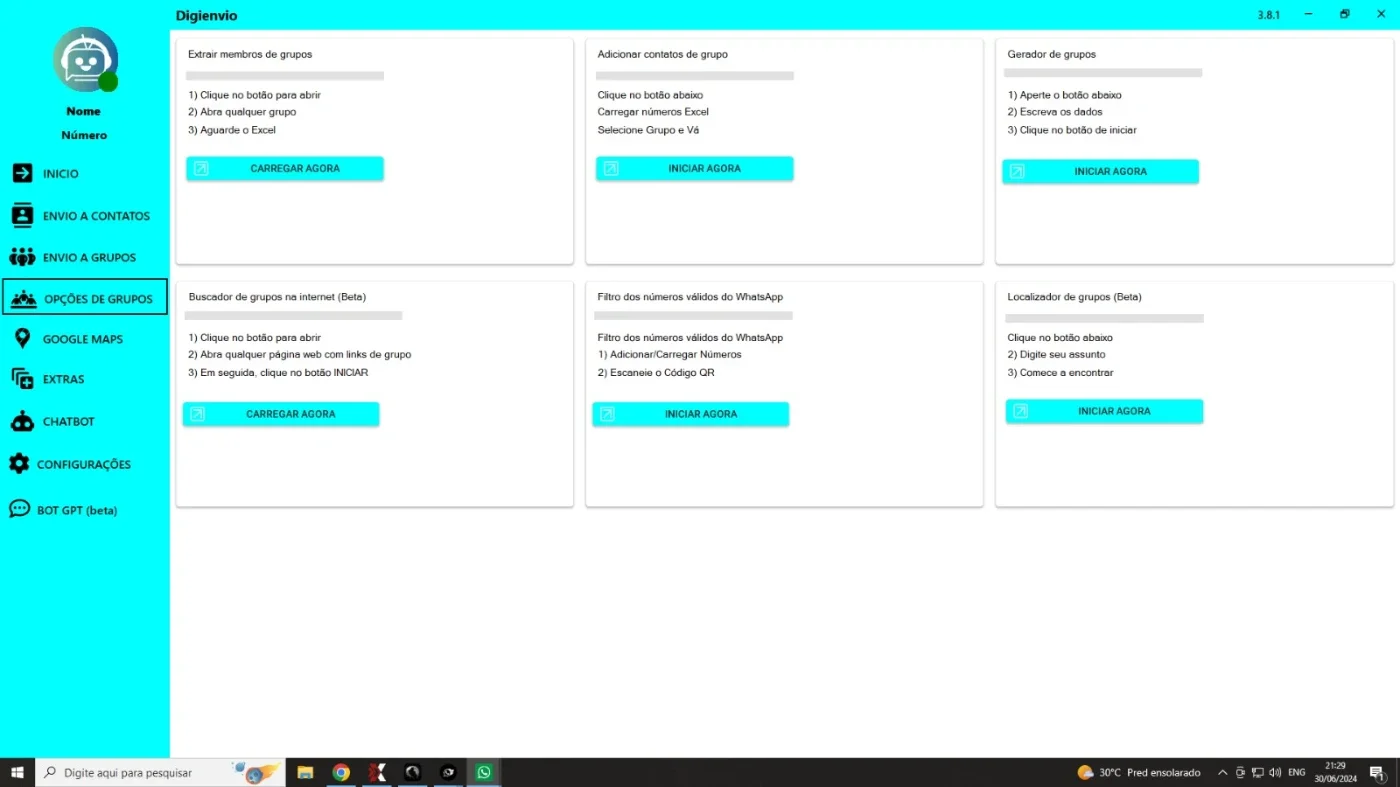Screen dimensions: 1400x787
Task: Open Google Chrome from the taskbar
Action: coord(341,772)
